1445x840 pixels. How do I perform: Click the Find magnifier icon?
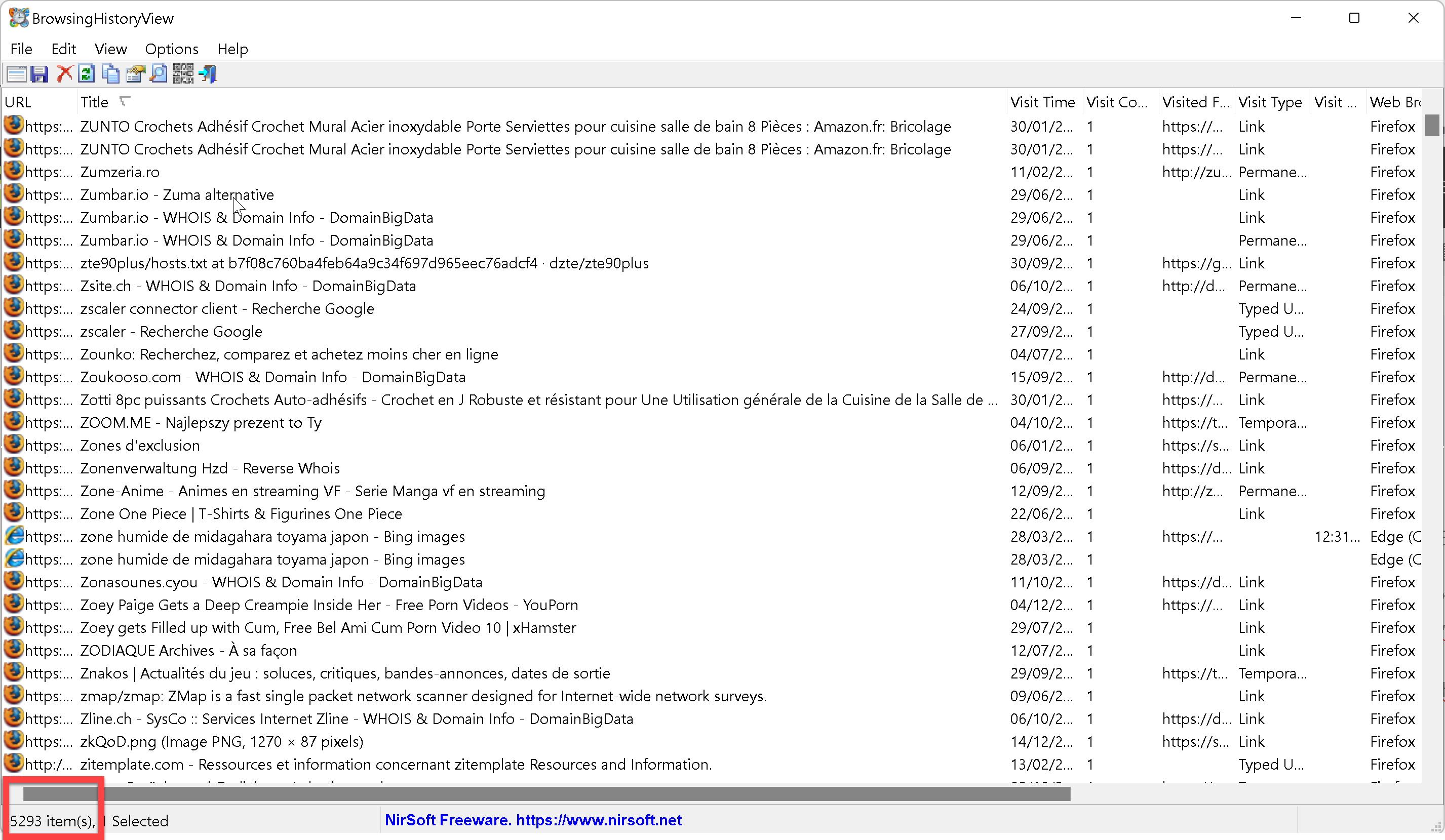(x=159, y=74)
